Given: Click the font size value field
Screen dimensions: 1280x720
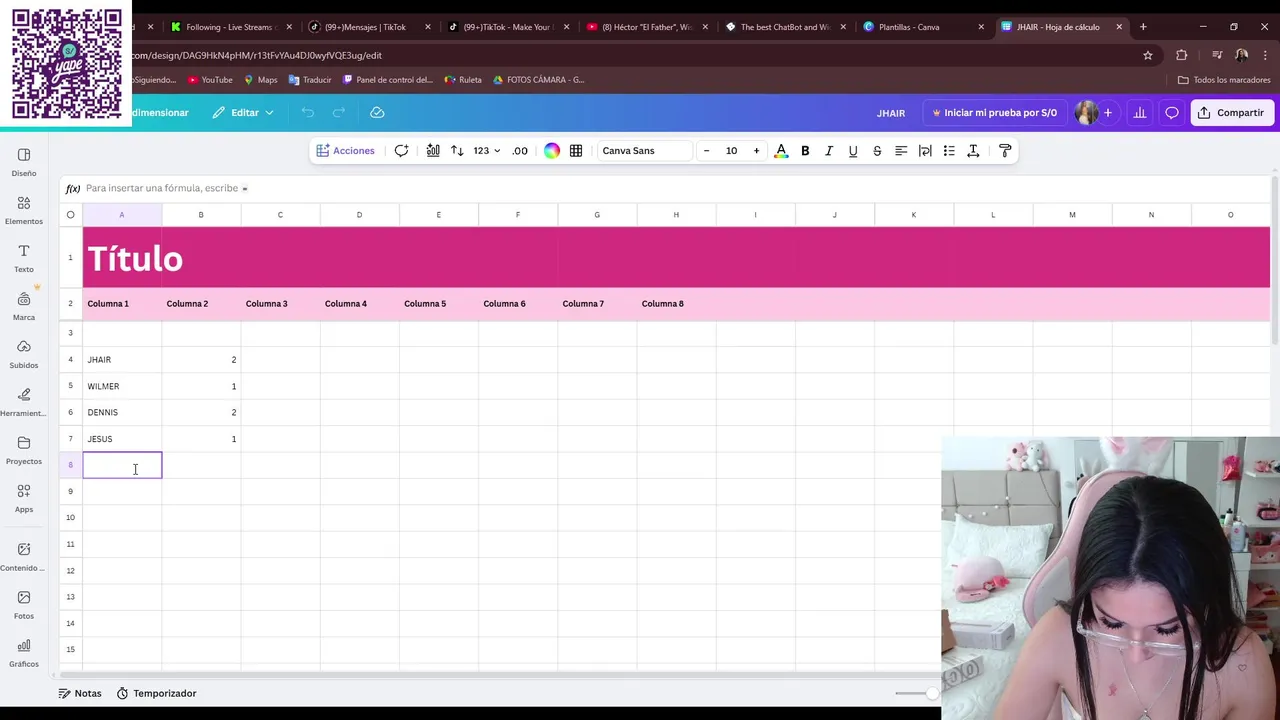Looking at the screenshot, I should [x=731, y=151].
